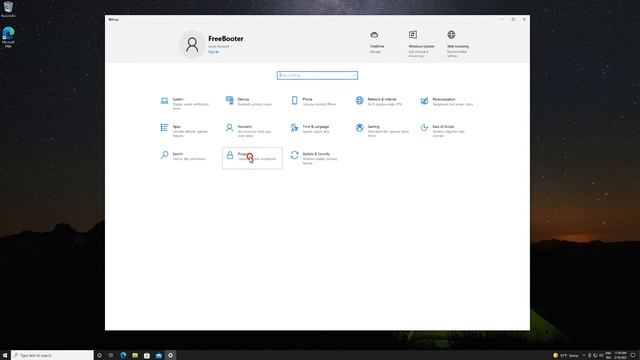The image size is (640, 360).
Task: Click the Web browsing header icon
Action: (x=451, y=35)
